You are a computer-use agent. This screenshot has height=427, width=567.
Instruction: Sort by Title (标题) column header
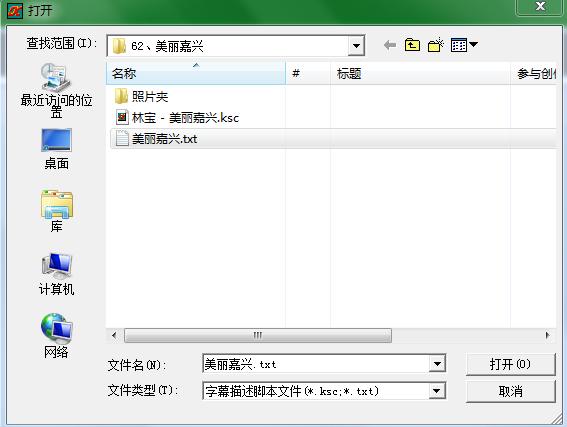coord(420,73)
